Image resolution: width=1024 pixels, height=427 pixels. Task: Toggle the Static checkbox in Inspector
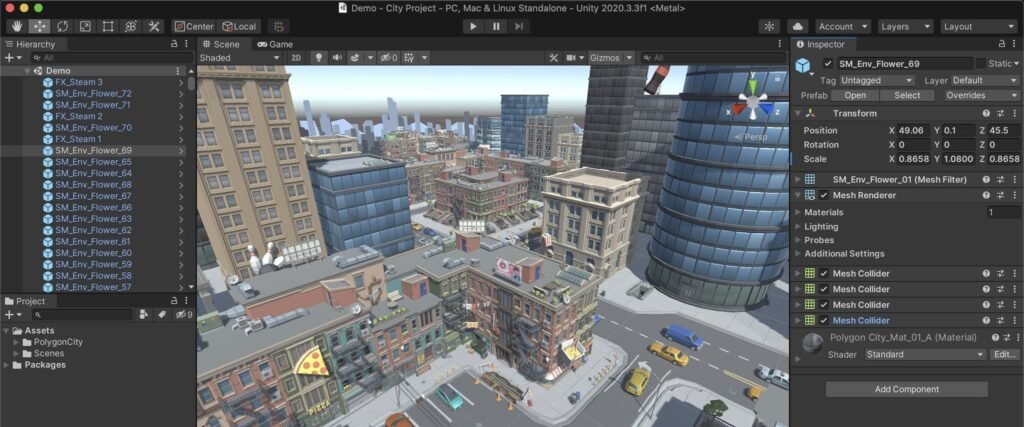[981, 63]
